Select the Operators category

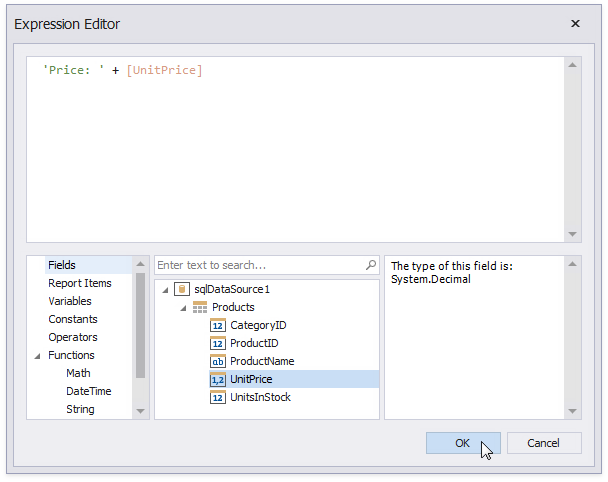(x=73, y=337)
